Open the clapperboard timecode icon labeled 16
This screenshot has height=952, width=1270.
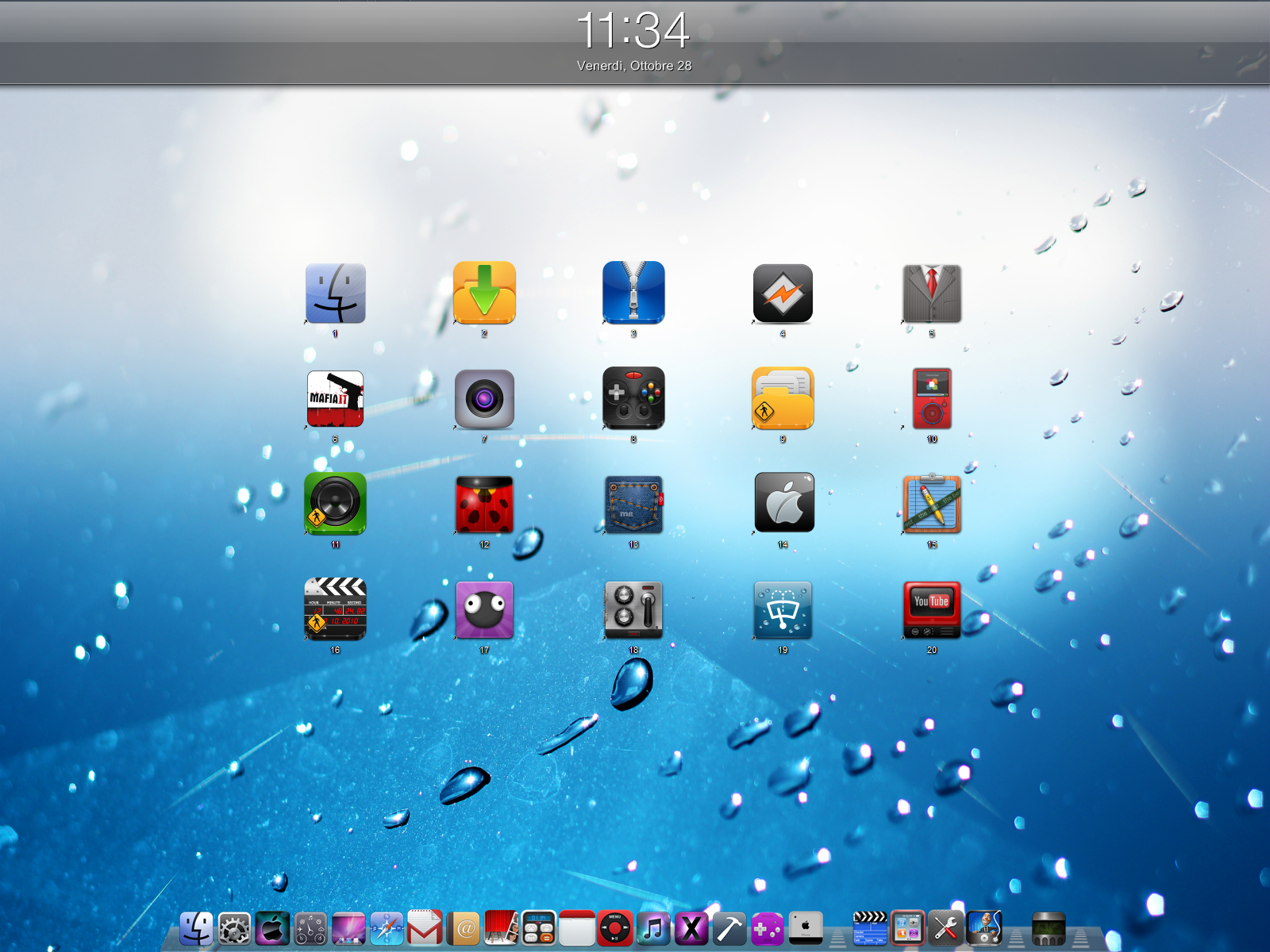[x=336, y=609]
